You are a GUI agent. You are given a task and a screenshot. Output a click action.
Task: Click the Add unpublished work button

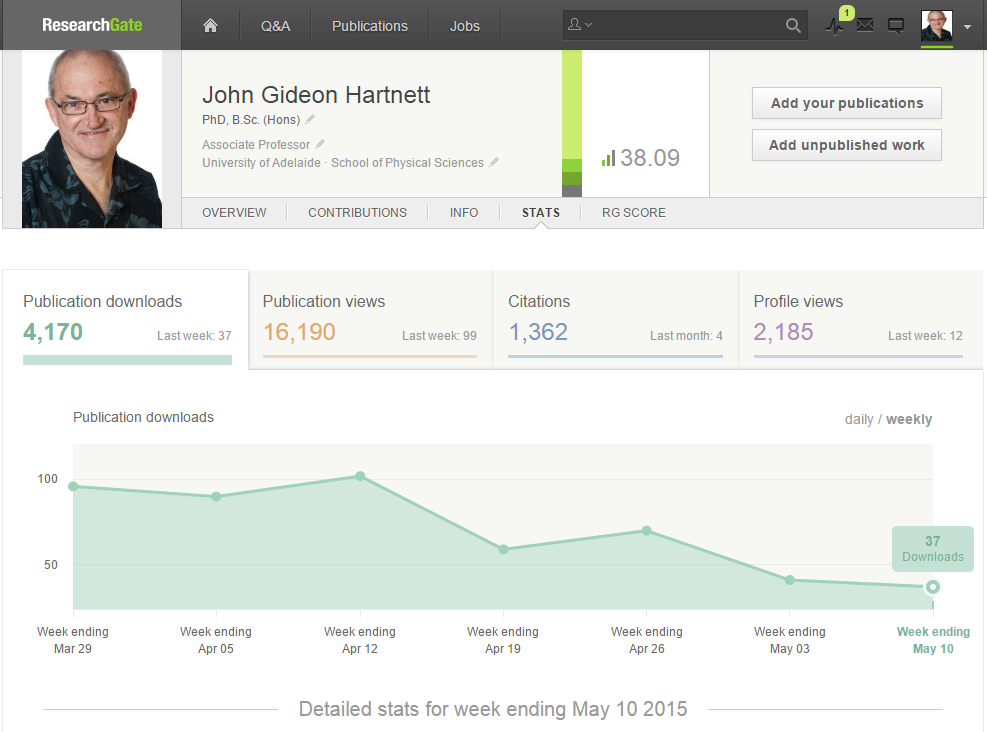[x=846, y=145]
